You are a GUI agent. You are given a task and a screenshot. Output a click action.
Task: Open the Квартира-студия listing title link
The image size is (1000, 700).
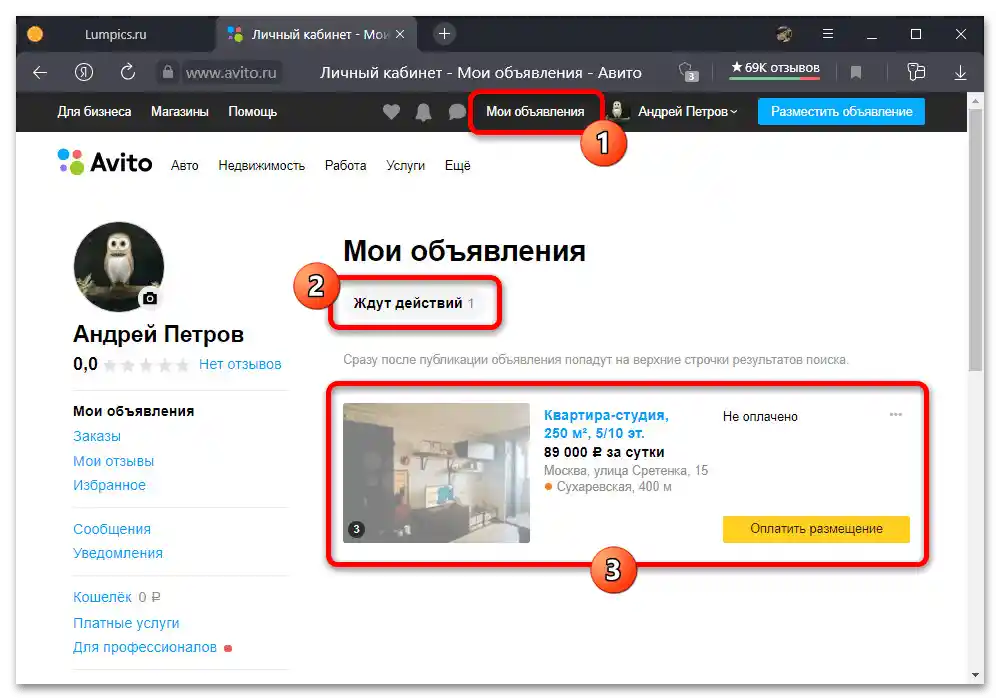[x=606, y=424]
